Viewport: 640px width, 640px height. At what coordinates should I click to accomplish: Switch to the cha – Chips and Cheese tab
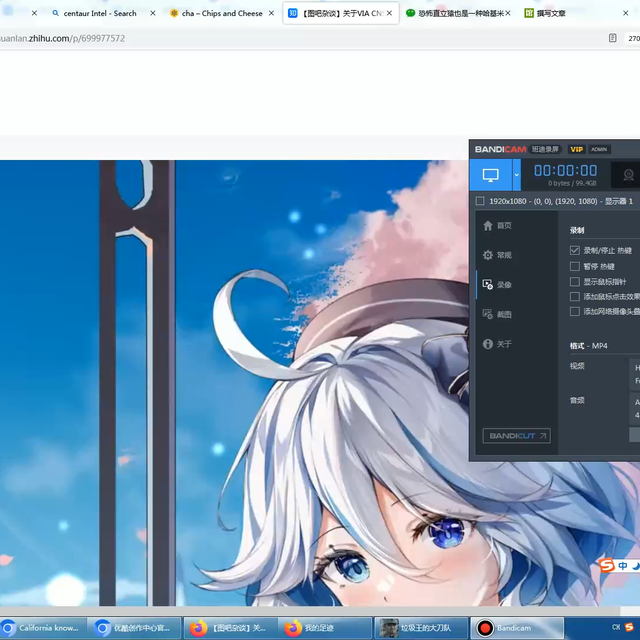[x=222, y=14]
